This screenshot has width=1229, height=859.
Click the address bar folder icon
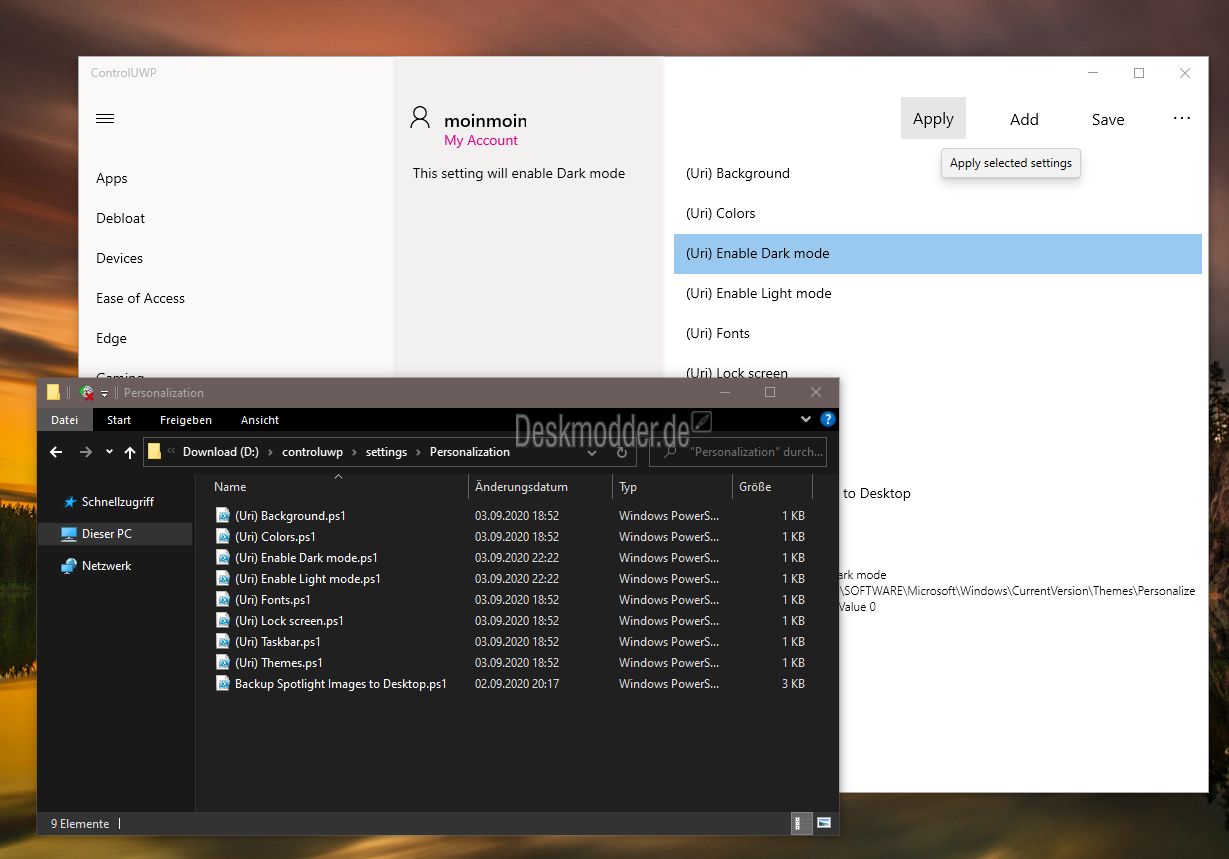point(154,452)
